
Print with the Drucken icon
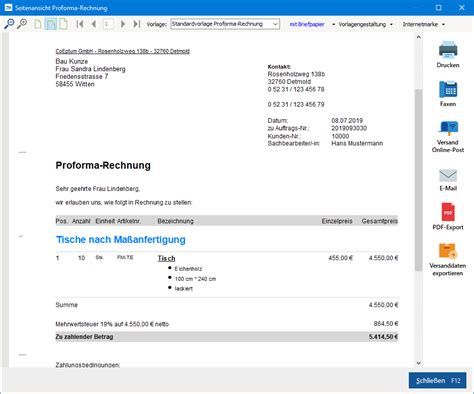[448, 54]
